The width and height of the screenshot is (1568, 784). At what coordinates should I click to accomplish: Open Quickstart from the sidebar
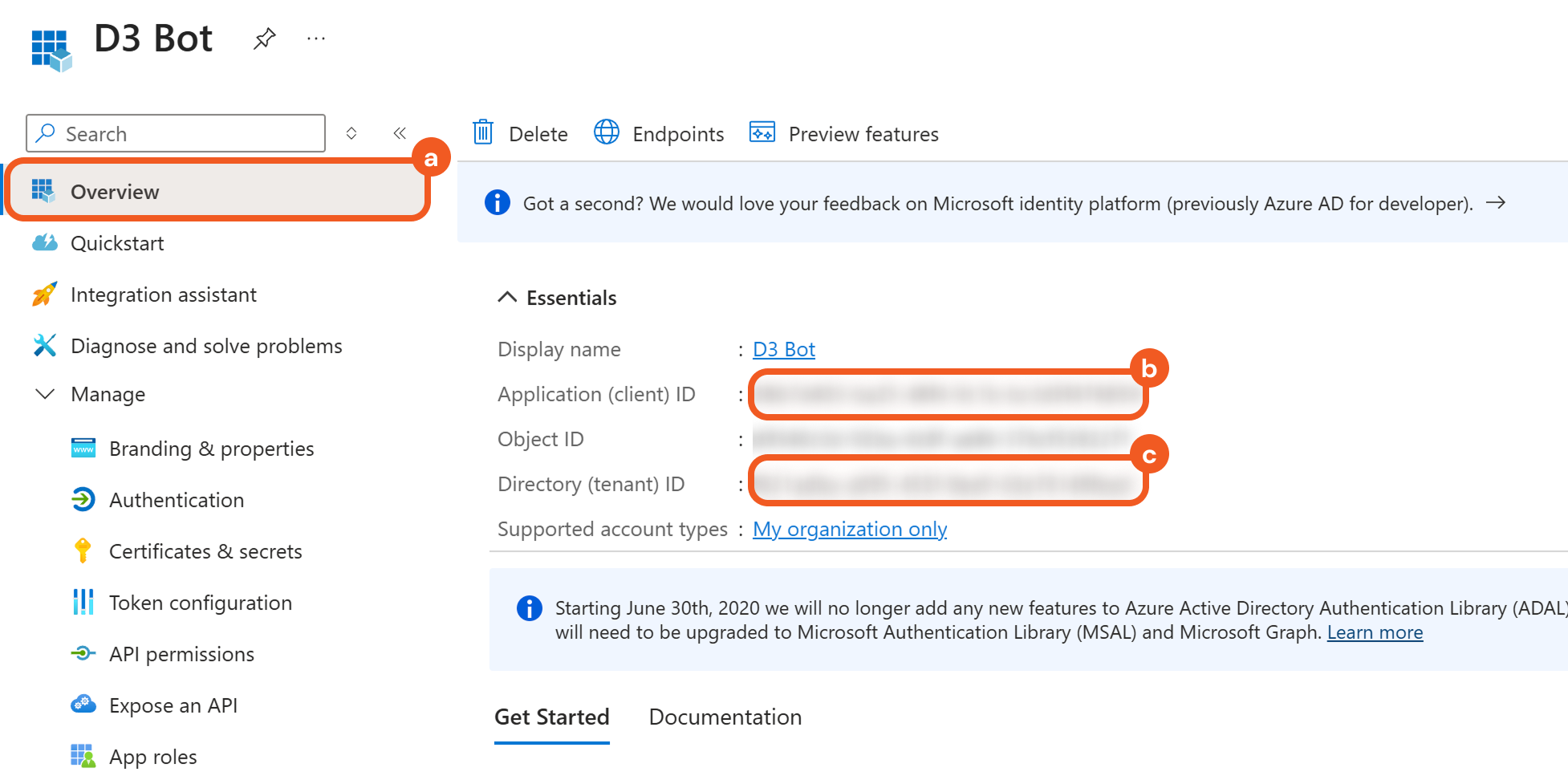(x=117, y=243)
